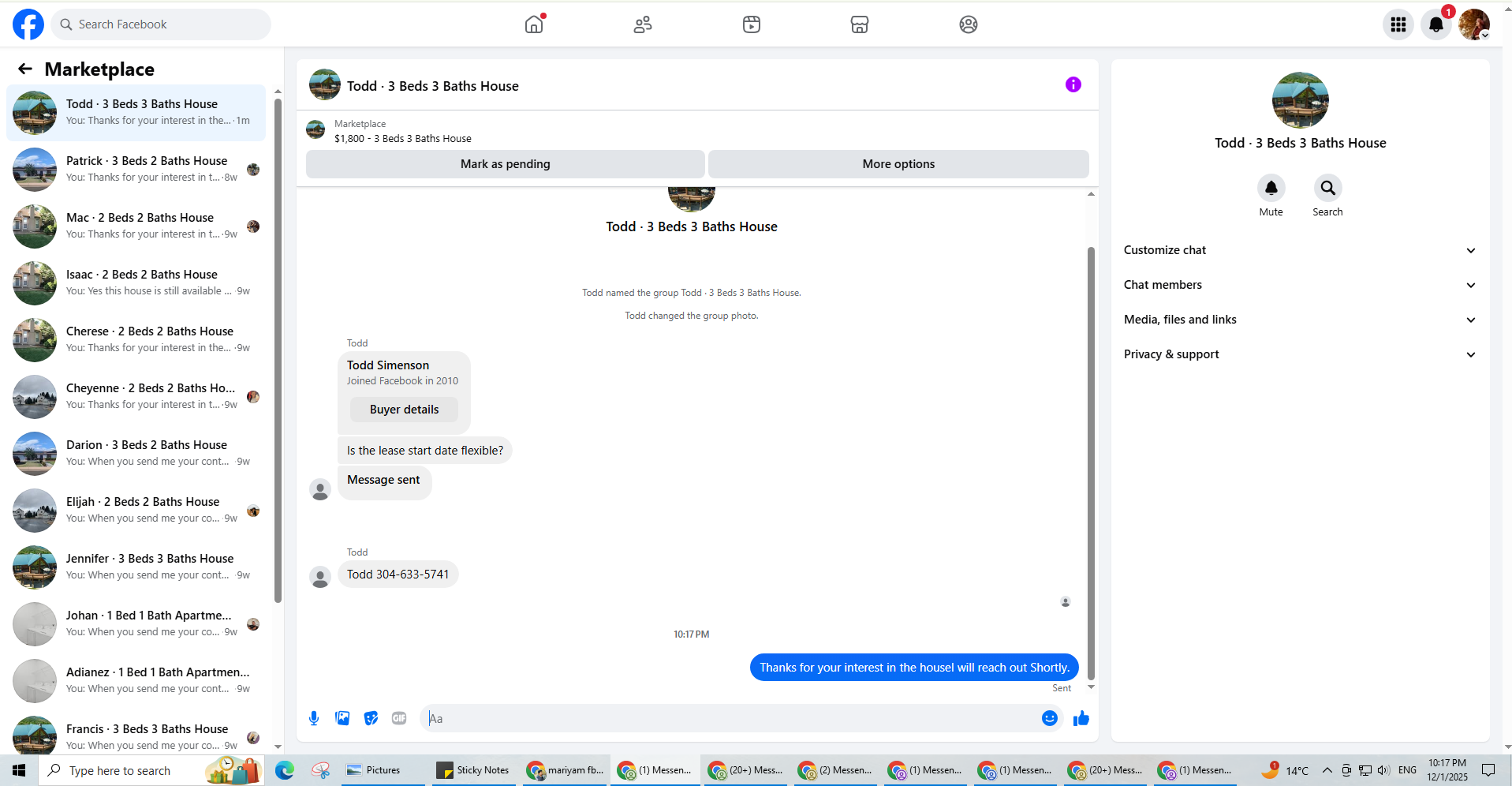This screenshot has height=786, width=1512.
Task: Open Cherese 2 Beds 2 Baths conversation
Action: pos(136,340)
